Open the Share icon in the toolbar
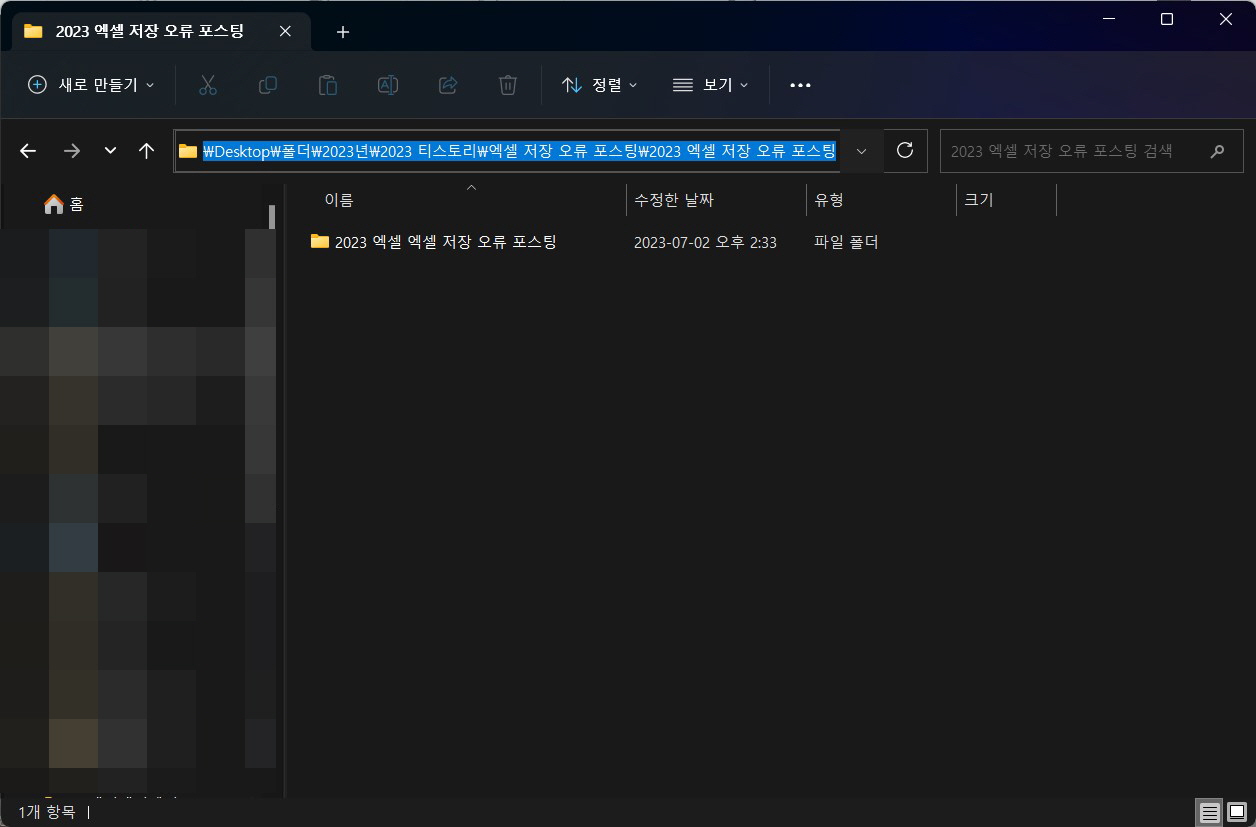Viewport: 1256px width, 827px height. 448,85
